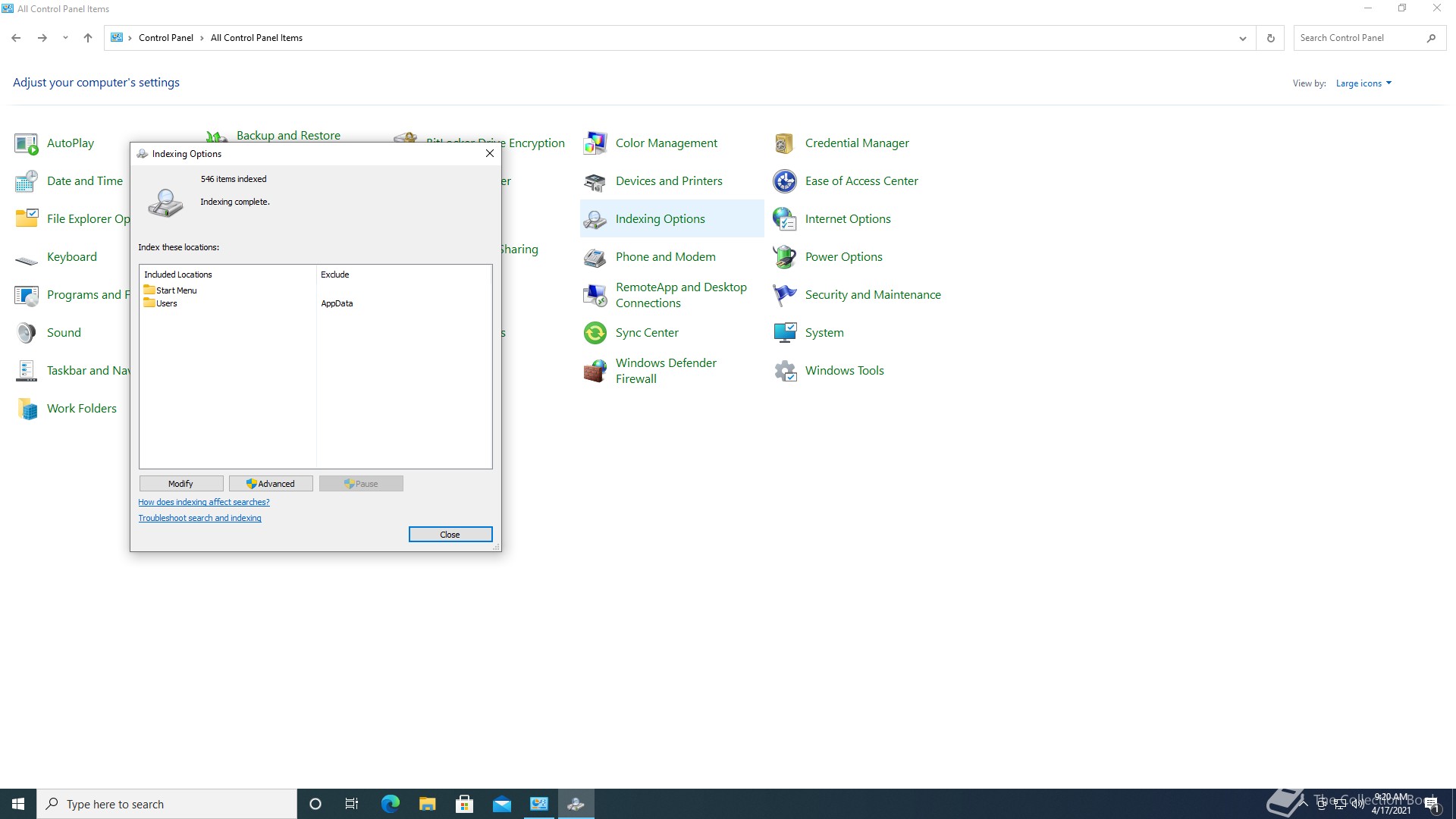The image size is (1456, 819).
Task: Expand address bar history dropdown
Action: (1242, 38)
